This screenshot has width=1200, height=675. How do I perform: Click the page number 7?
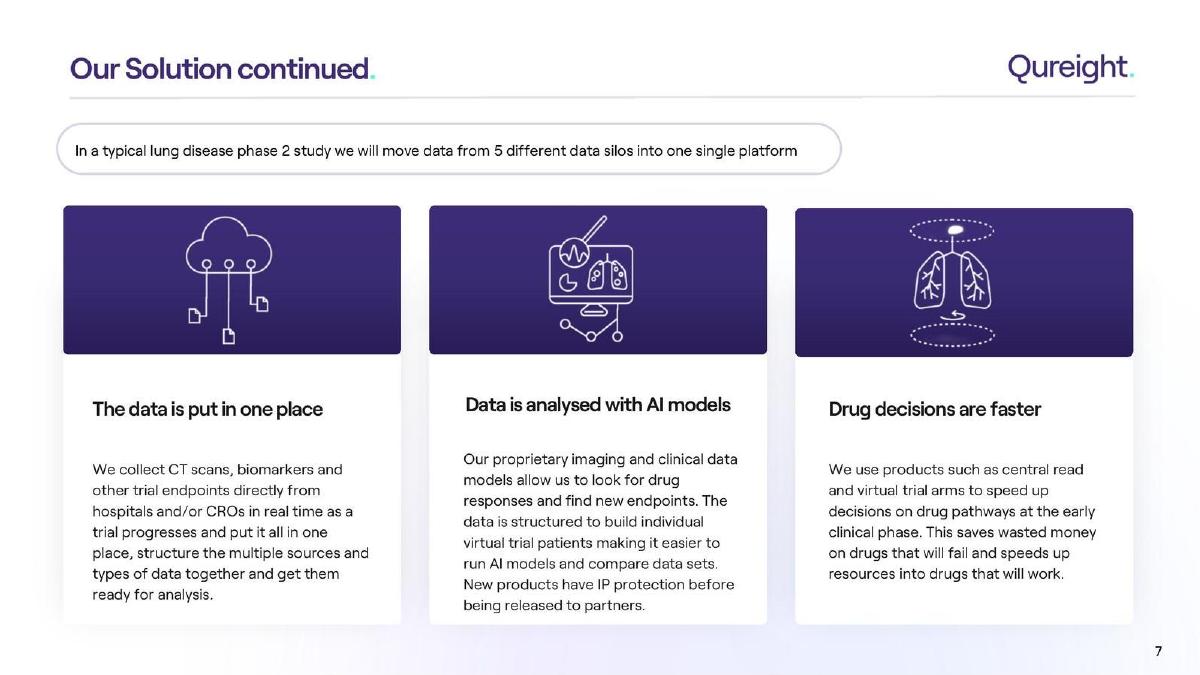[x=1159, y=651]
